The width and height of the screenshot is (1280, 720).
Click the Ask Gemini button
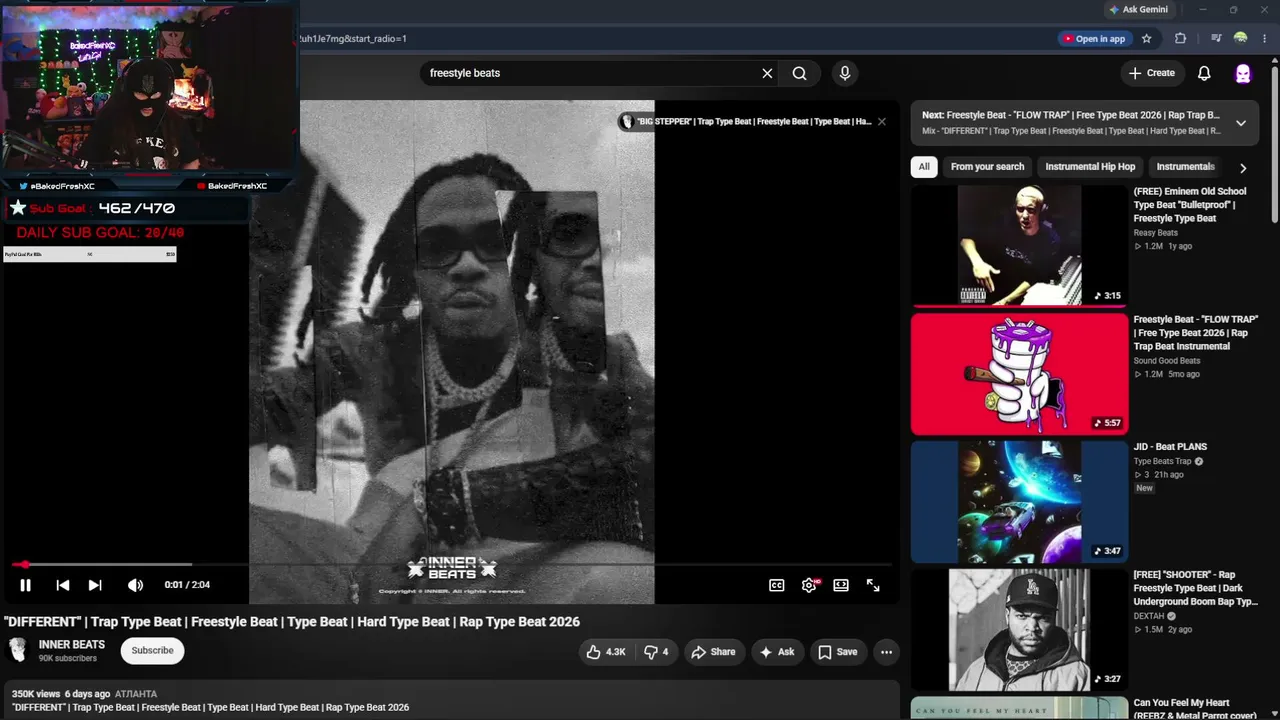(1139, 10)
